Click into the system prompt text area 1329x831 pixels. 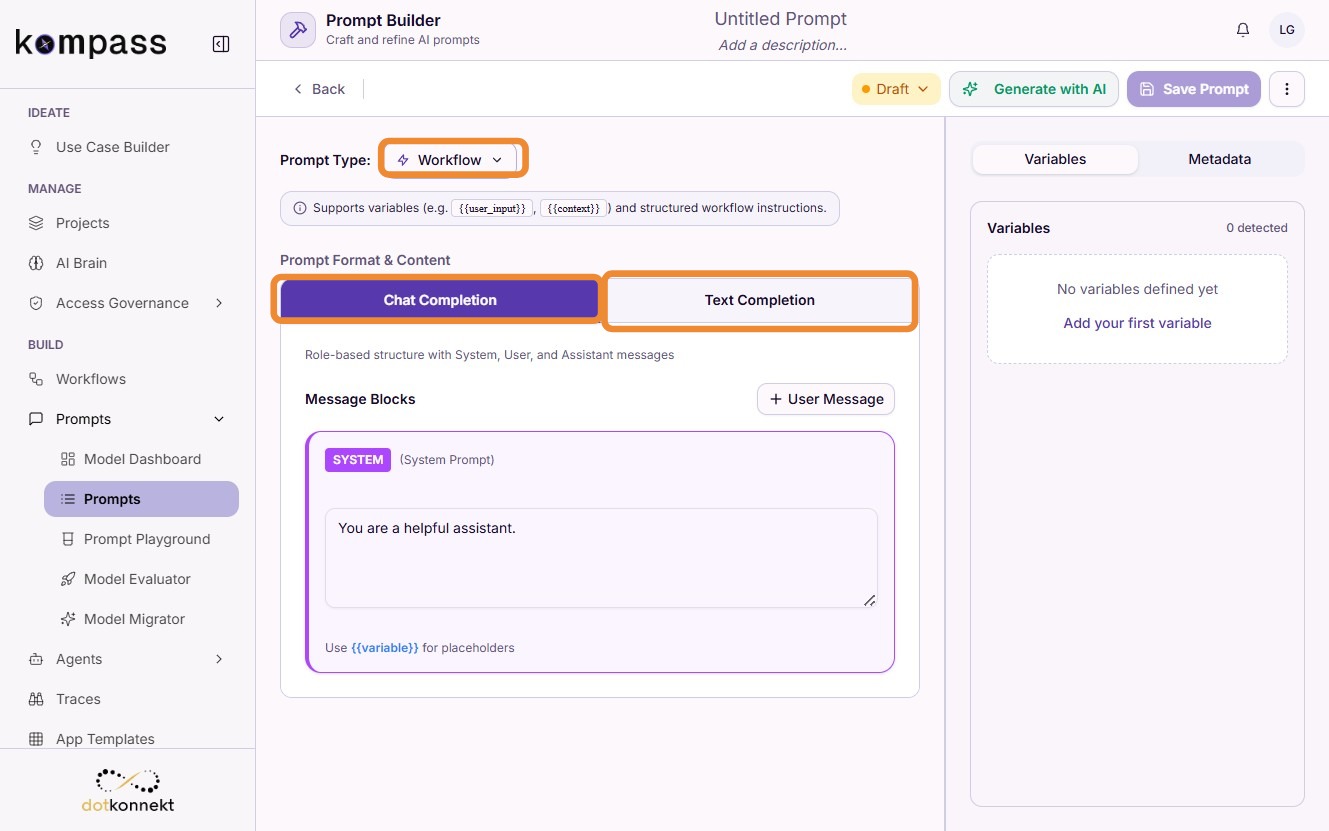click(x=601, y=558)
